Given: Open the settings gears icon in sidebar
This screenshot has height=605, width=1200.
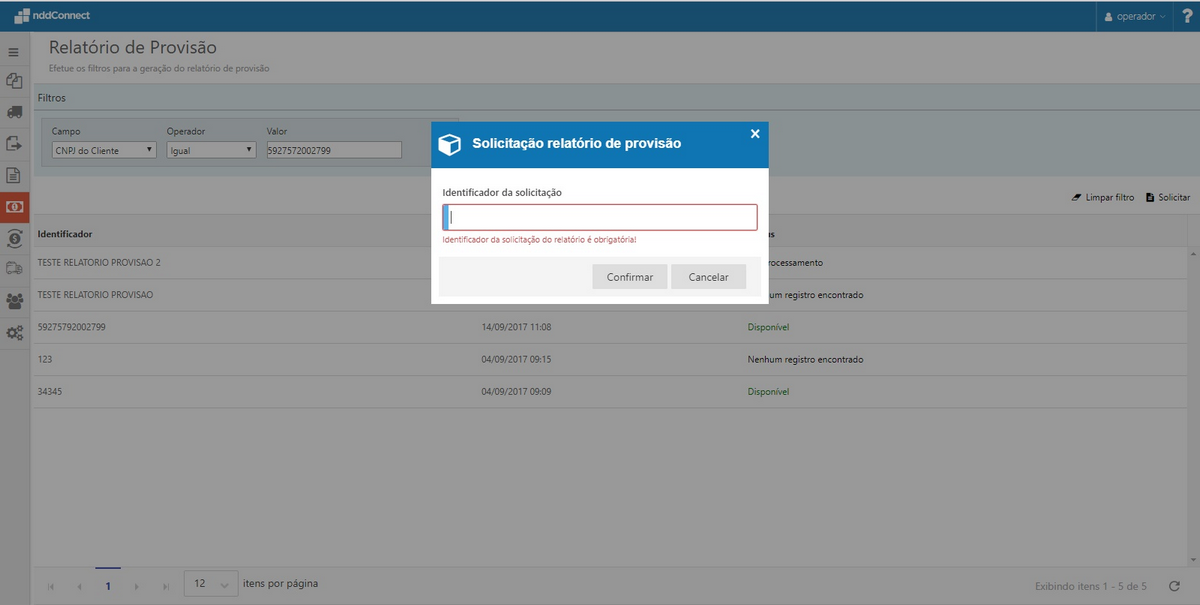Looking at the screenshot, I should pyautogui.click(x=14, y=333).
